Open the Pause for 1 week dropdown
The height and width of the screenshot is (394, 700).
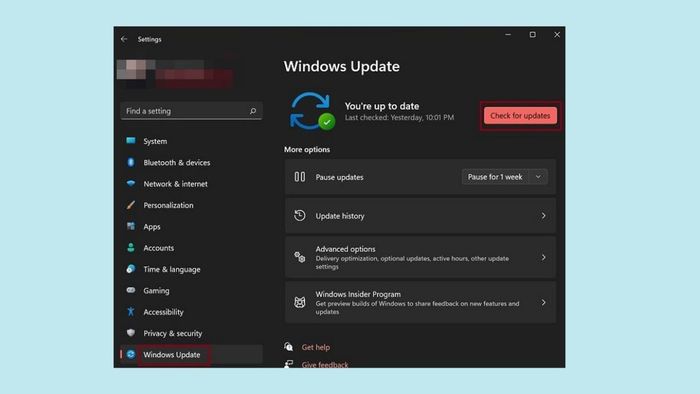click(504, 177)
